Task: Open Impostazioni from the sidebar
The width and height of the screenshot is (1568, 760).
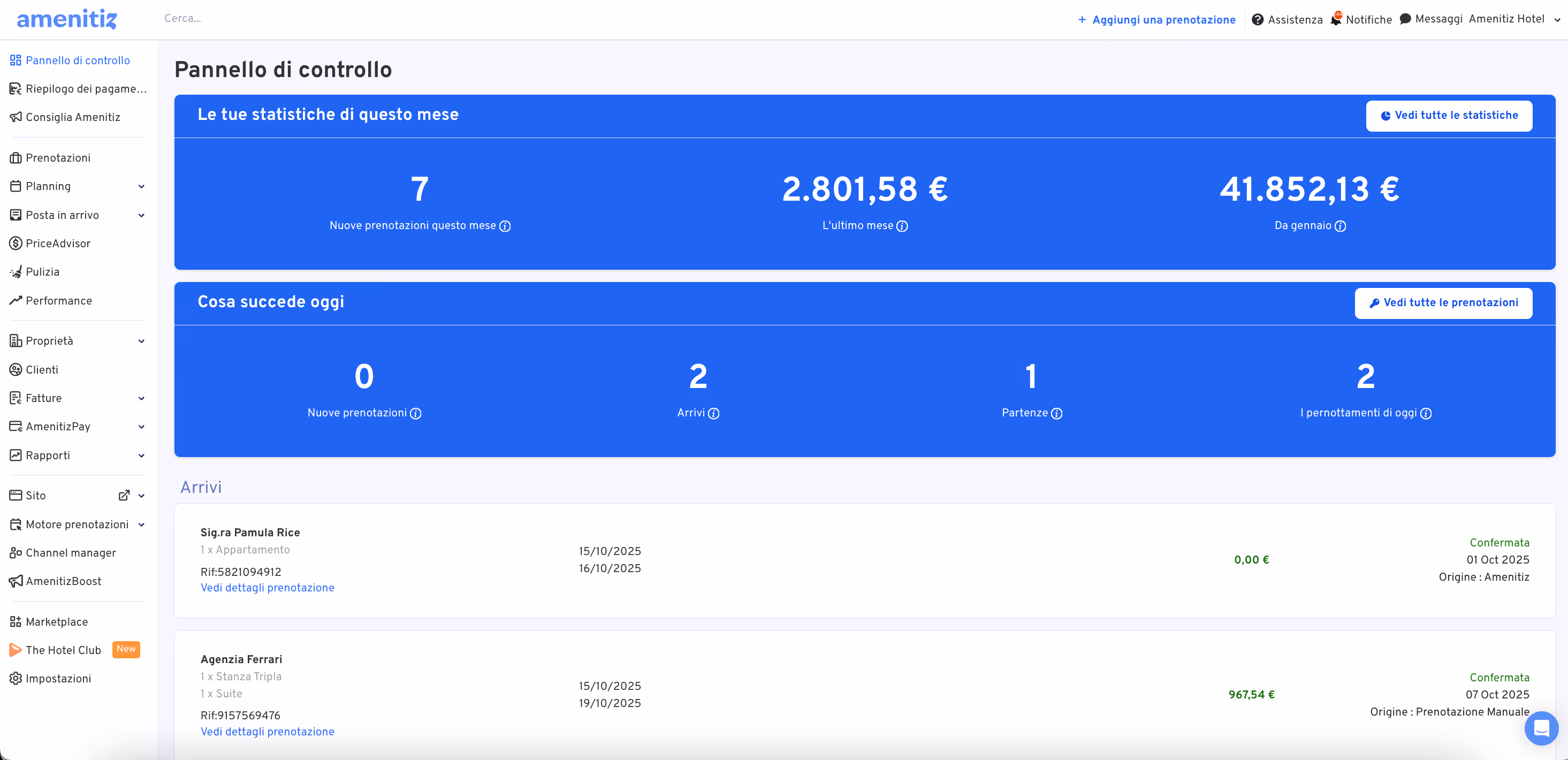Action: click(x=58, y=678)
